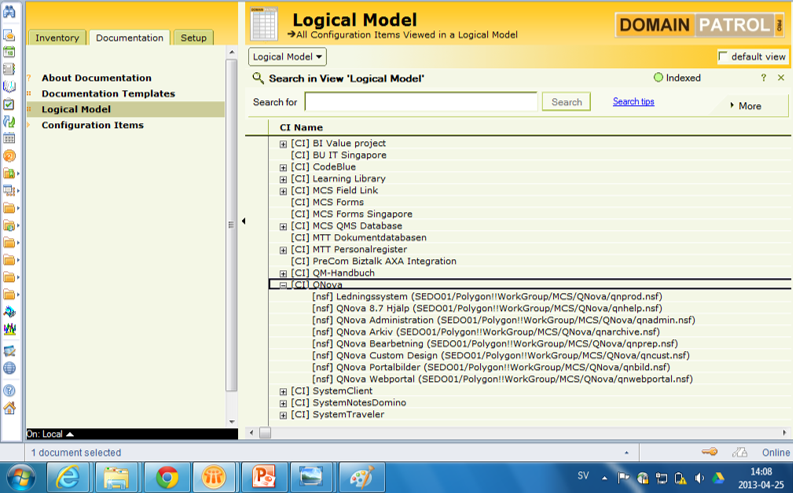Click the Home house icon in sidebar
Viewport: 793px width, 493px height.
click(9, 408)
